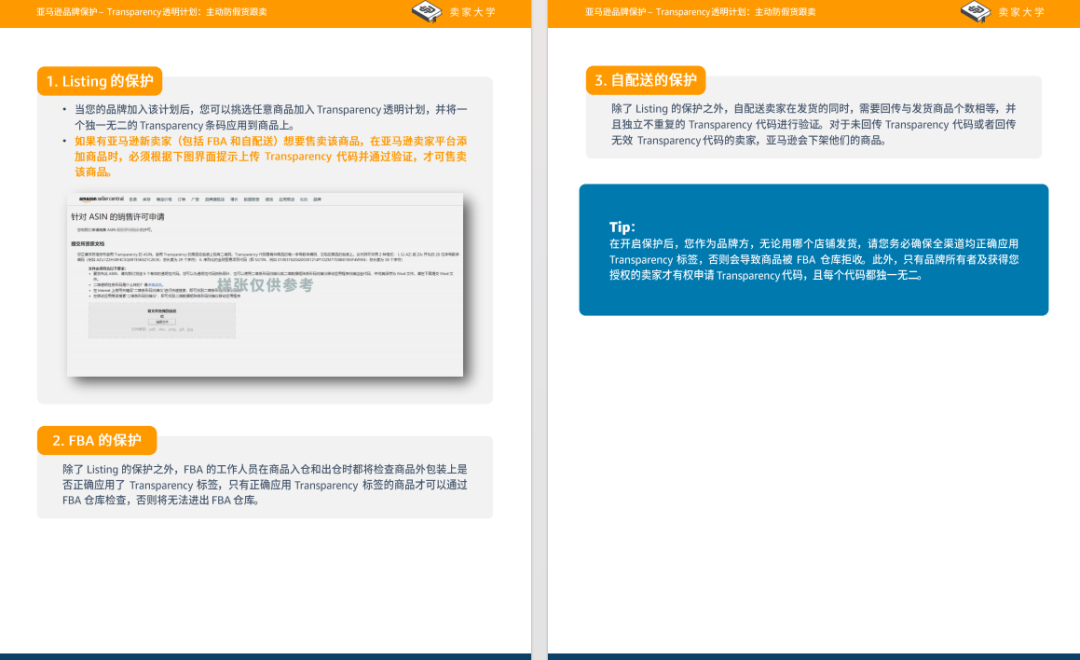Click the FBA paragraph mentioning 入仓和出仓
This screenshot has height=660, width=1080.
(x=264, y=484)
